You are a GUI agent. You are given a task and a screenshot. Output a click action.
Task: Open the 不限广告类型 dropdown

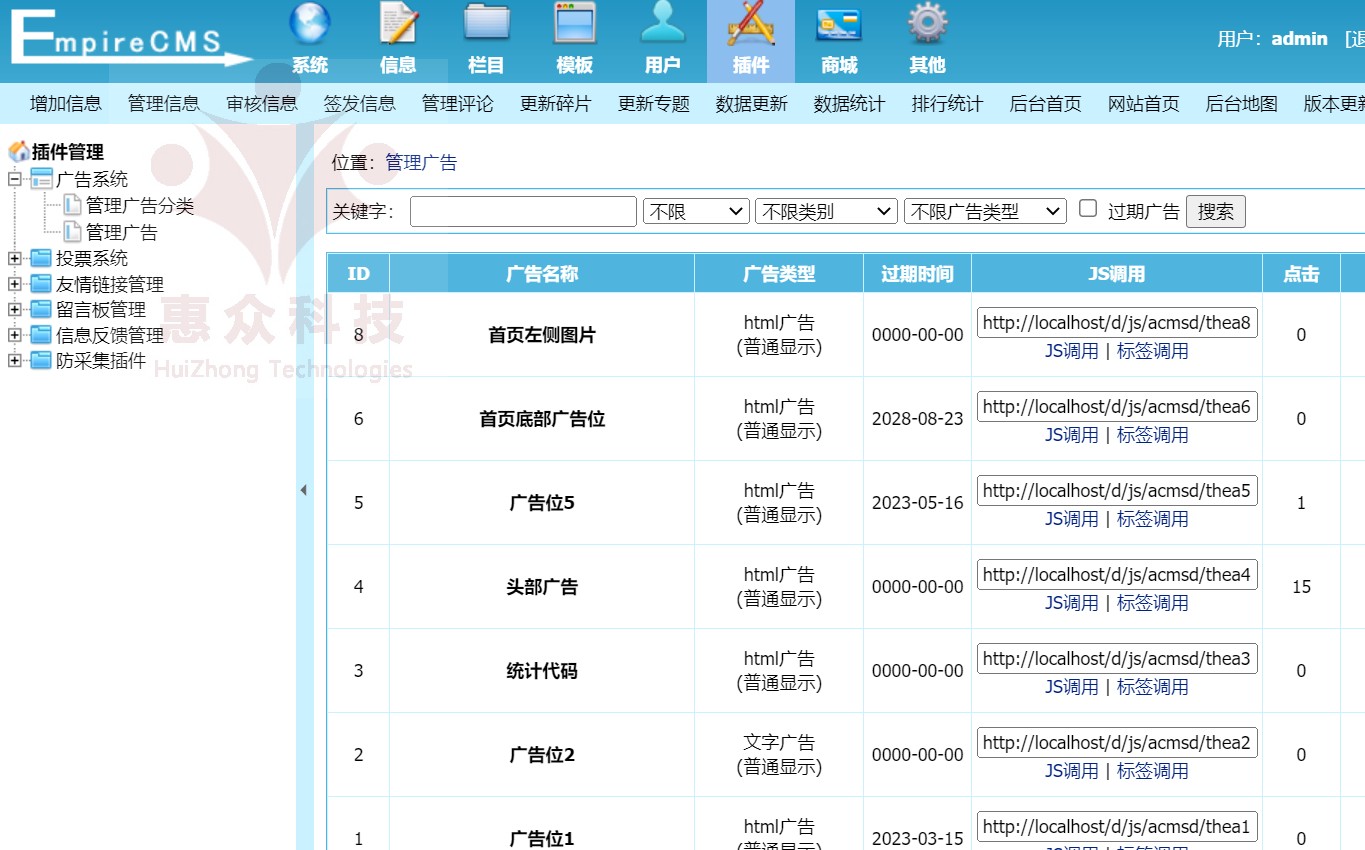pyautogui.click(x=986, y=212)
